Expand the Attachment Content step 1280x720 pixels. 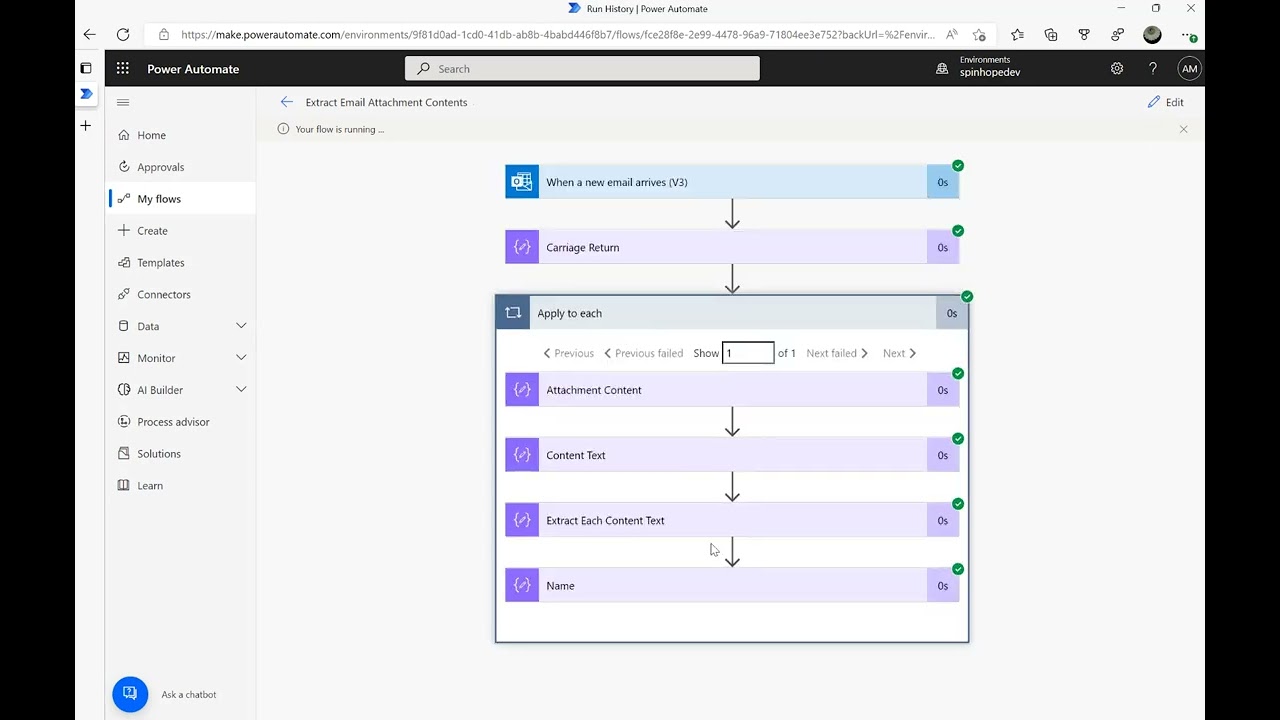[732, 390]
